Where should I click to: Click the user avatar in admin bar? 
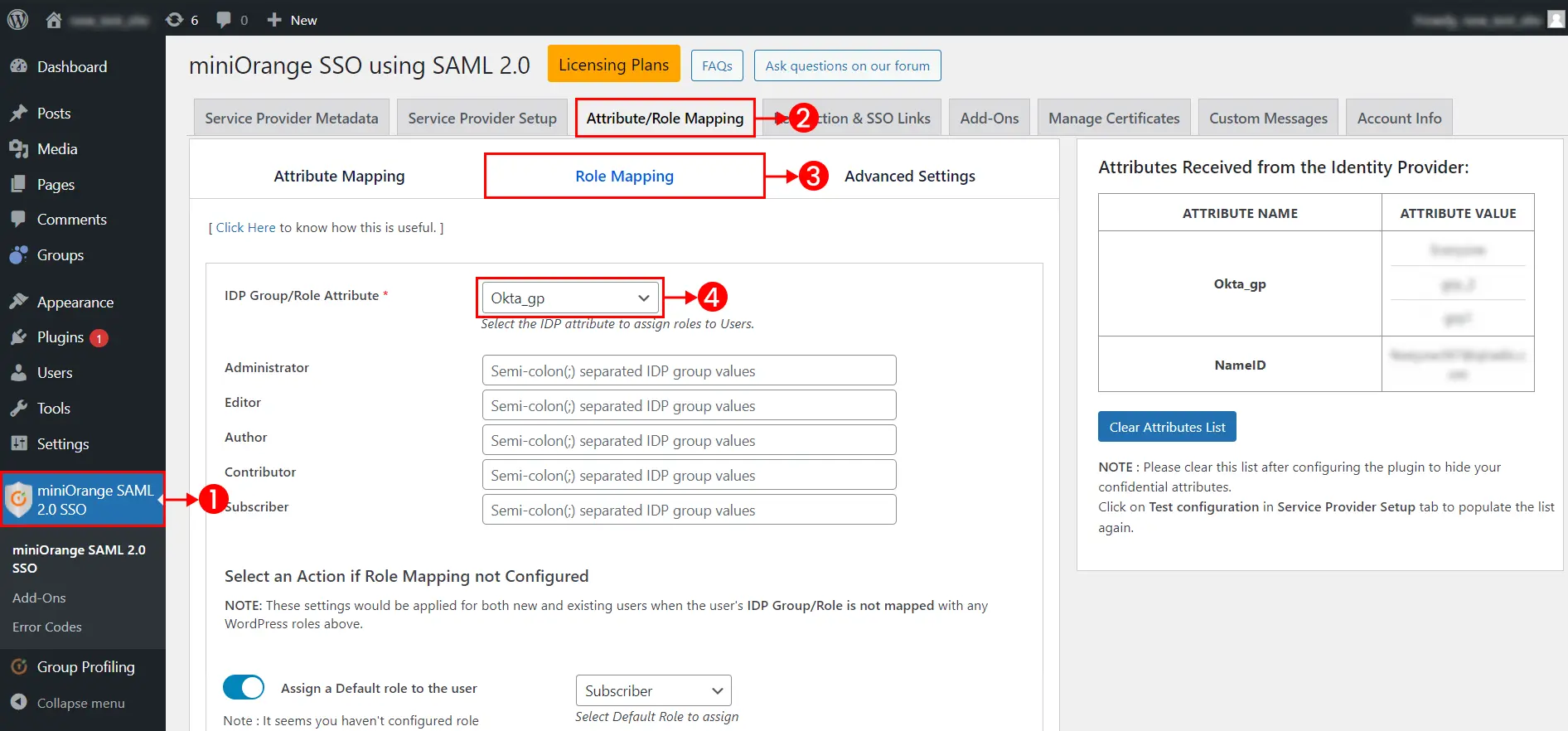(1556, 20)
